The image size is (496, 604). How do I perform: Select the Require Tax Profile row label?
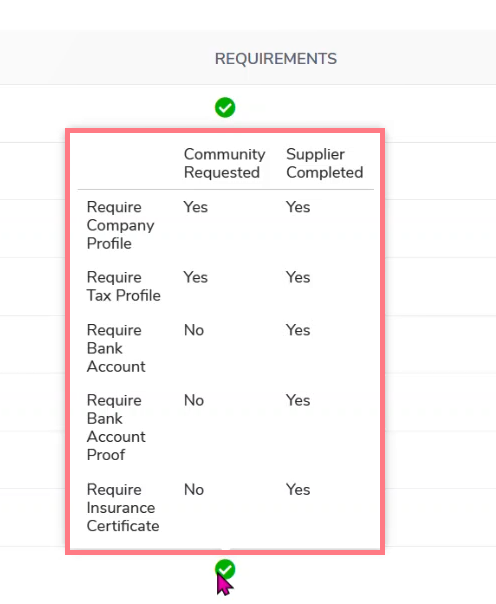(124, 287)
